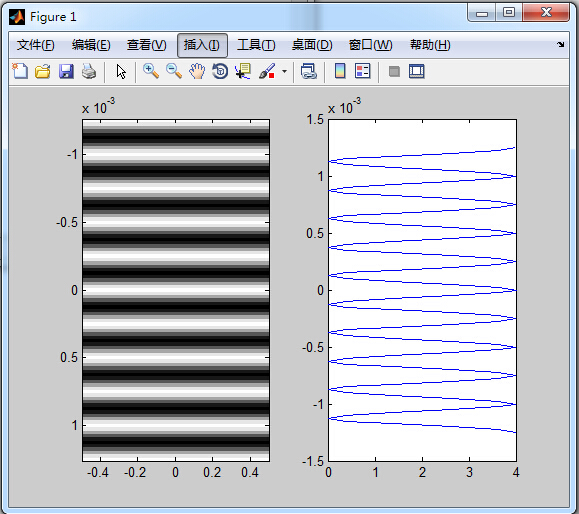Activate the Zoom Out tool
Viewport: 579px width, 514px height.
click(x=174, y=71)
